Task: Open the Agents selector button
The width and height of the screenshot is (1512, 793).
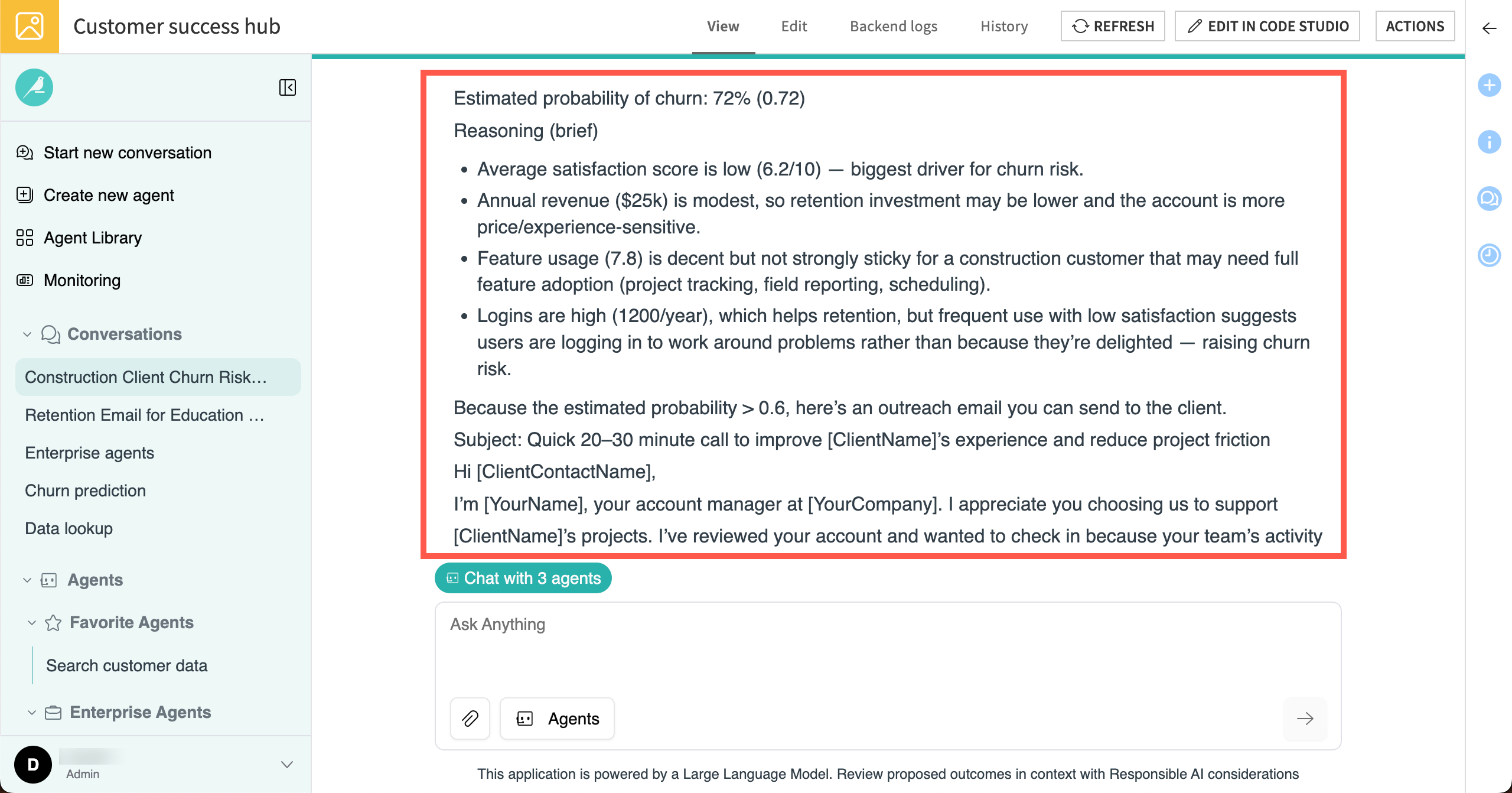Action: (x=557, y=718)
